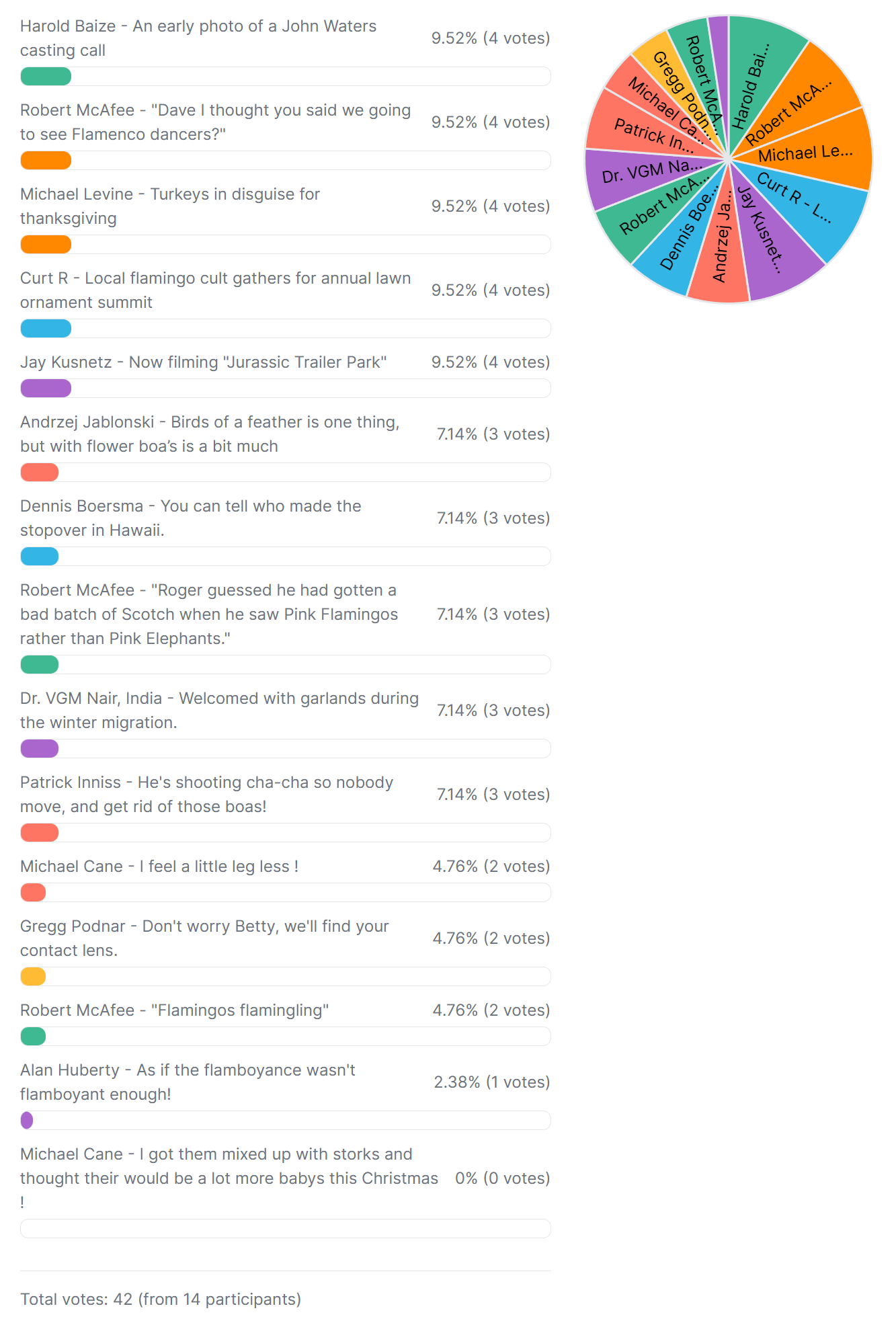The width and height of the screenshot is (896, 1325).
Task: Click small purple bar under Alan Huberty
Action: pos(27,1121)
